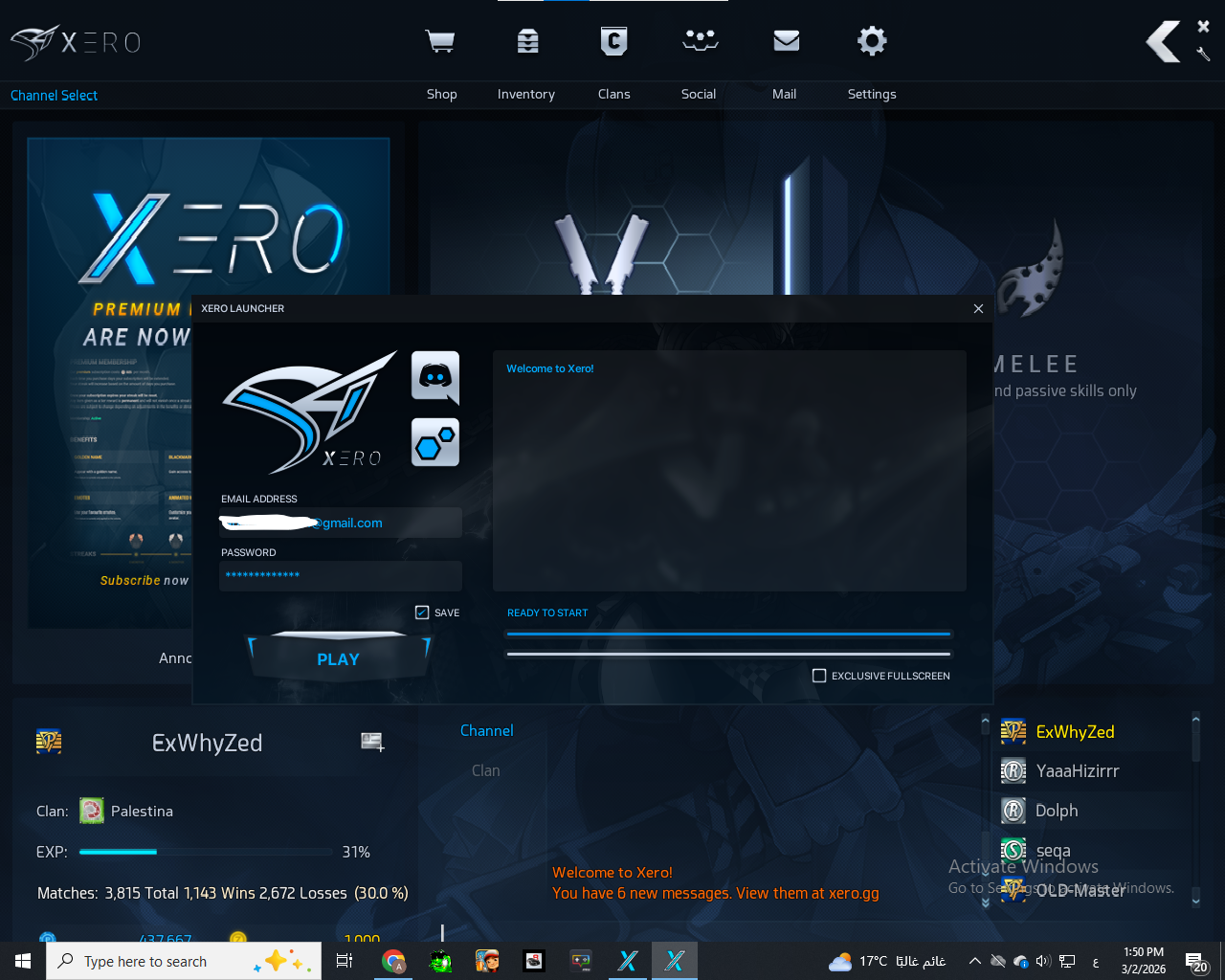Open the Clans shield icon

(x=613, y=41)
